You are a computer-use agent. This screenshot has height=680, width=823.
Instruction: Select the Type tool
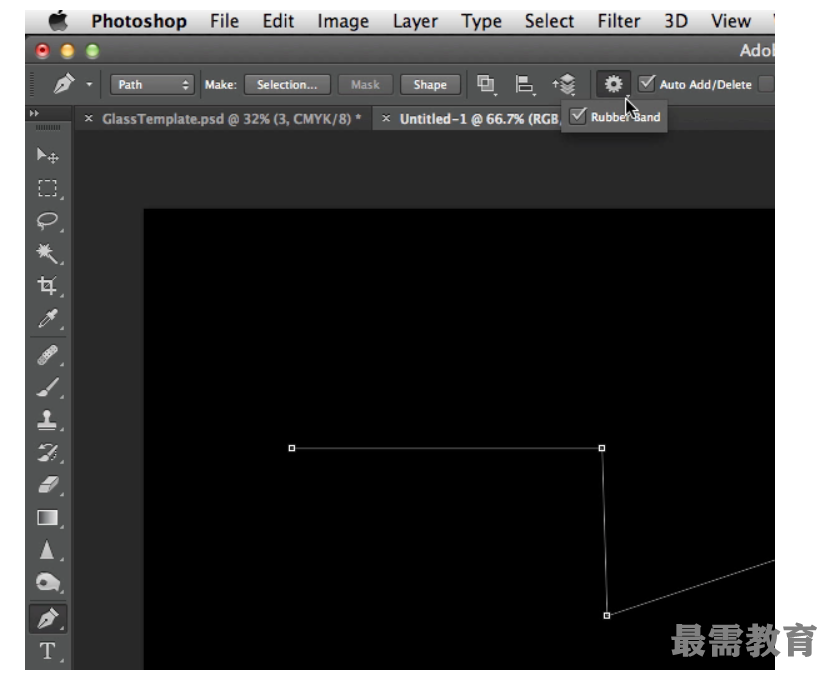point(47,651)
